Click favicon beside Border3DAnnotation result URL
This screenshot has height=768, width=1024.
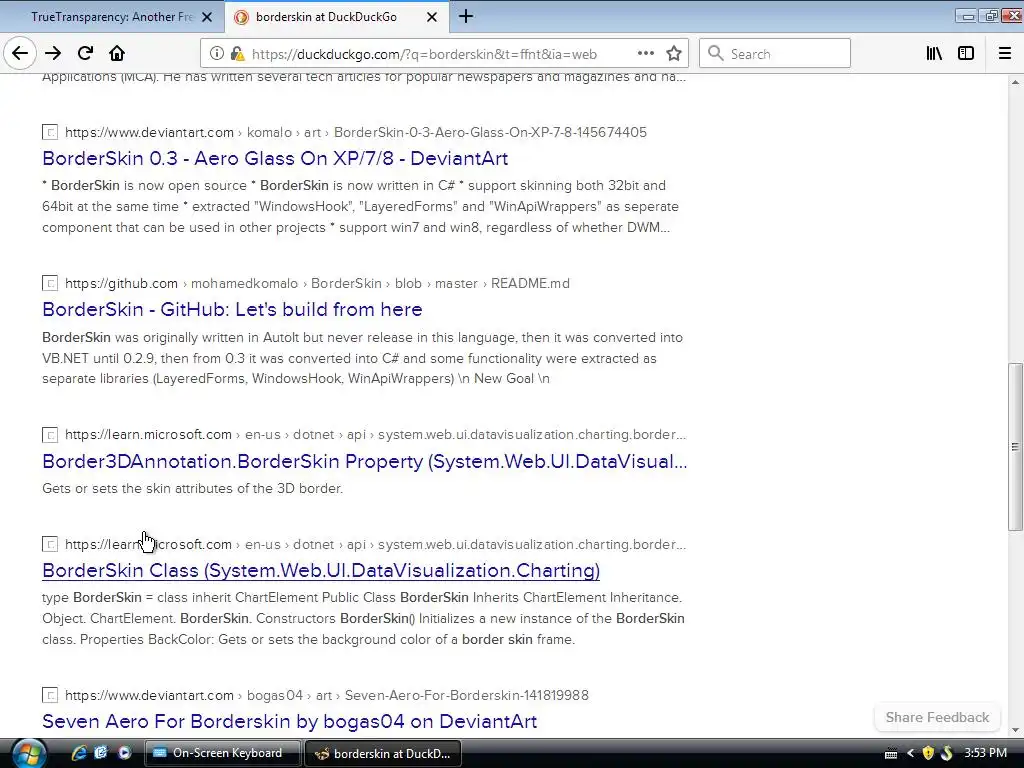(50, 435)
